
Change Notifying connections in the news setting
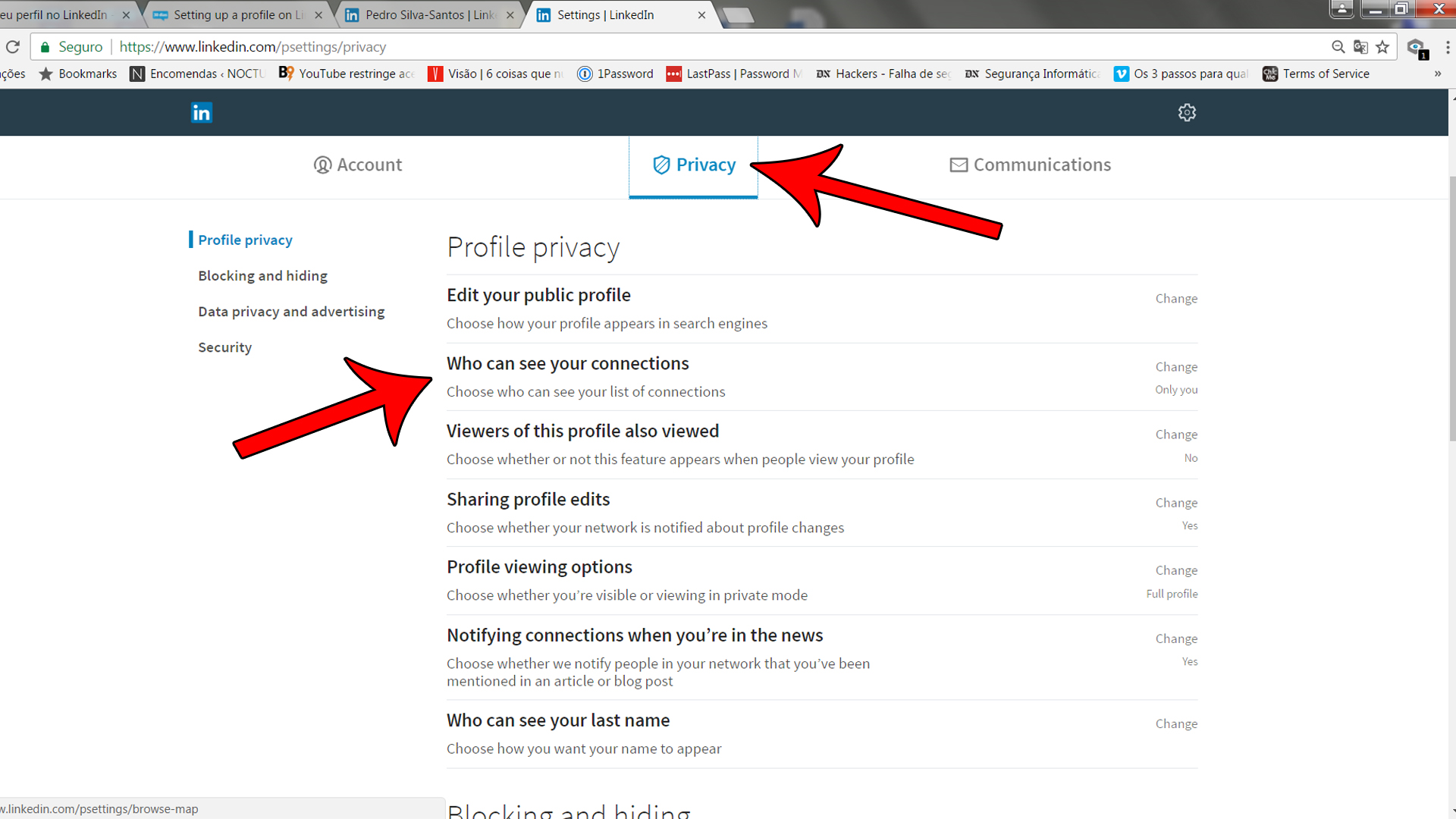pos(1176,639)
